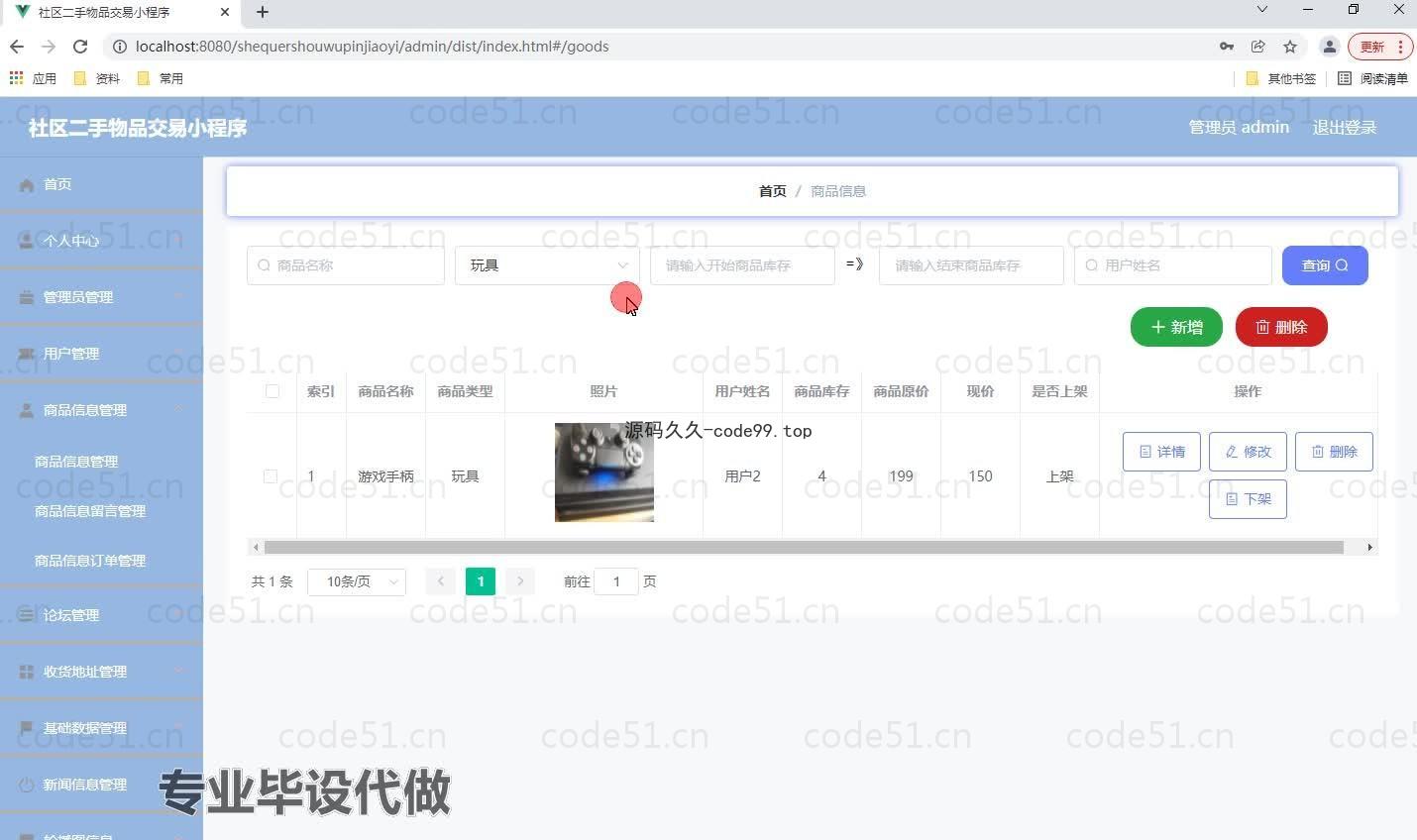Click the 查询 search button

click(1325, 265)
